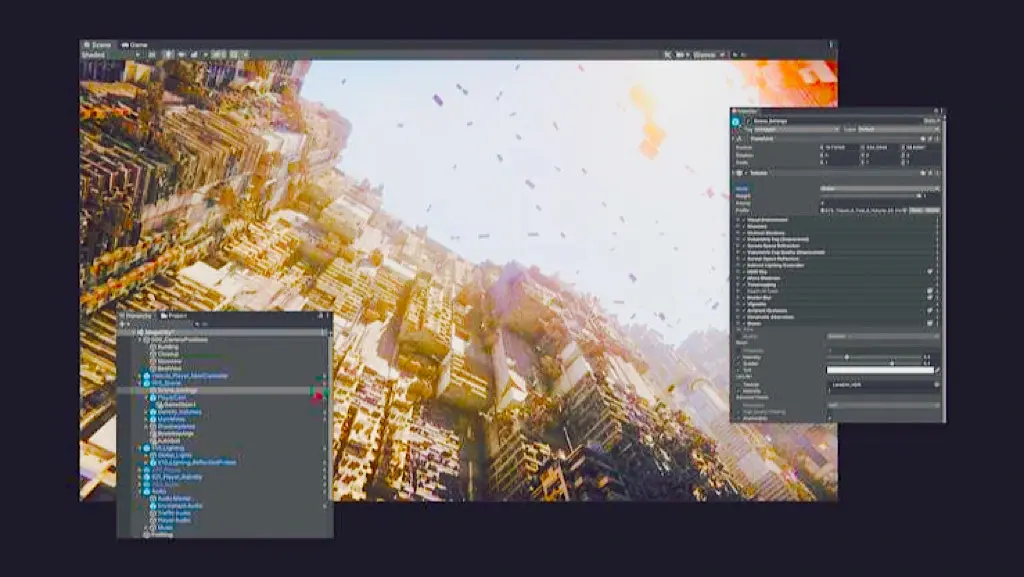
Task: Open the Bloom Quality dropdown
Action: 884,336
